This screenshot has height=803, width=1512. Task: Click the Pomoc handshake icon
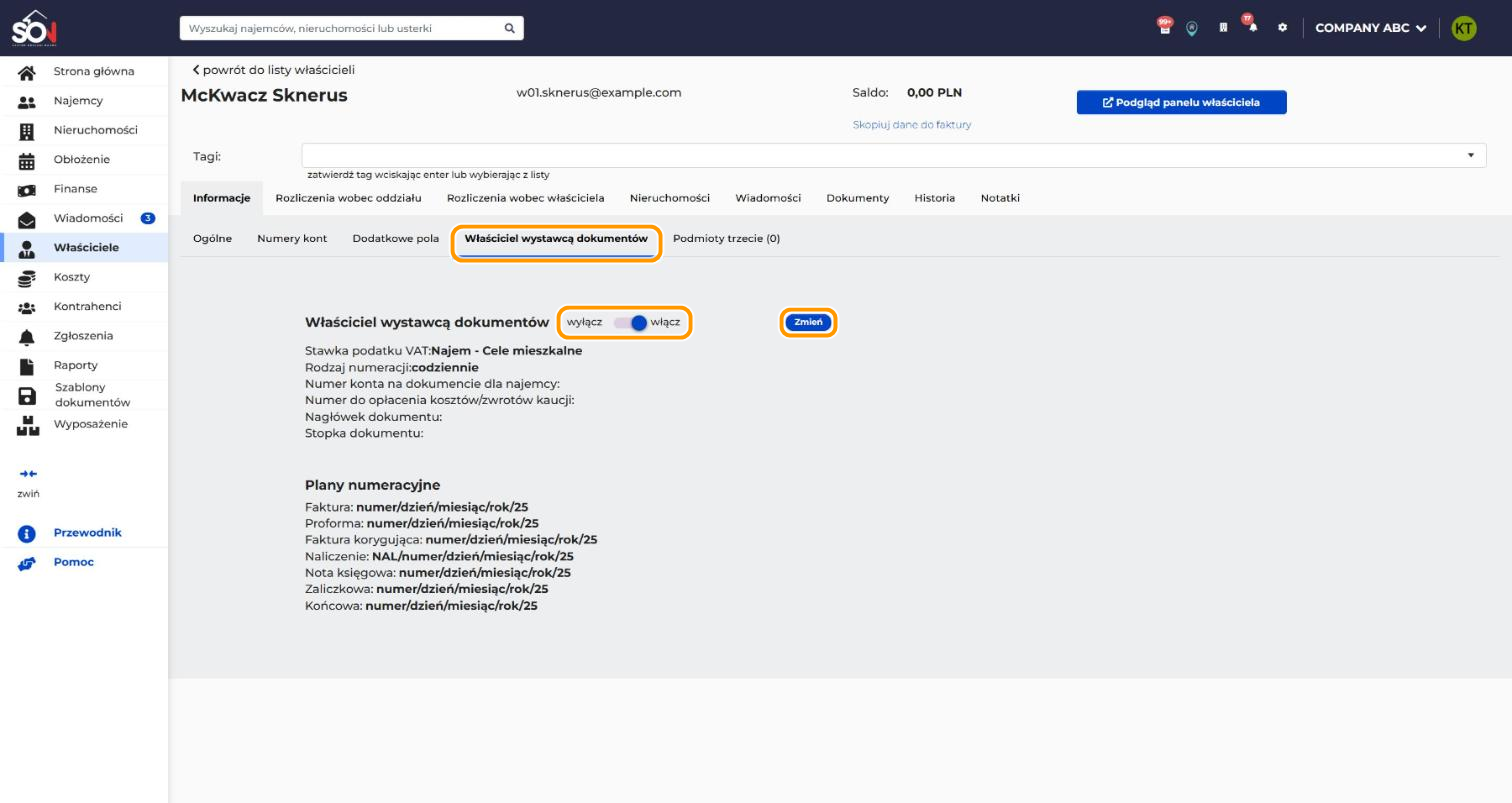click(x=27, y=563)
